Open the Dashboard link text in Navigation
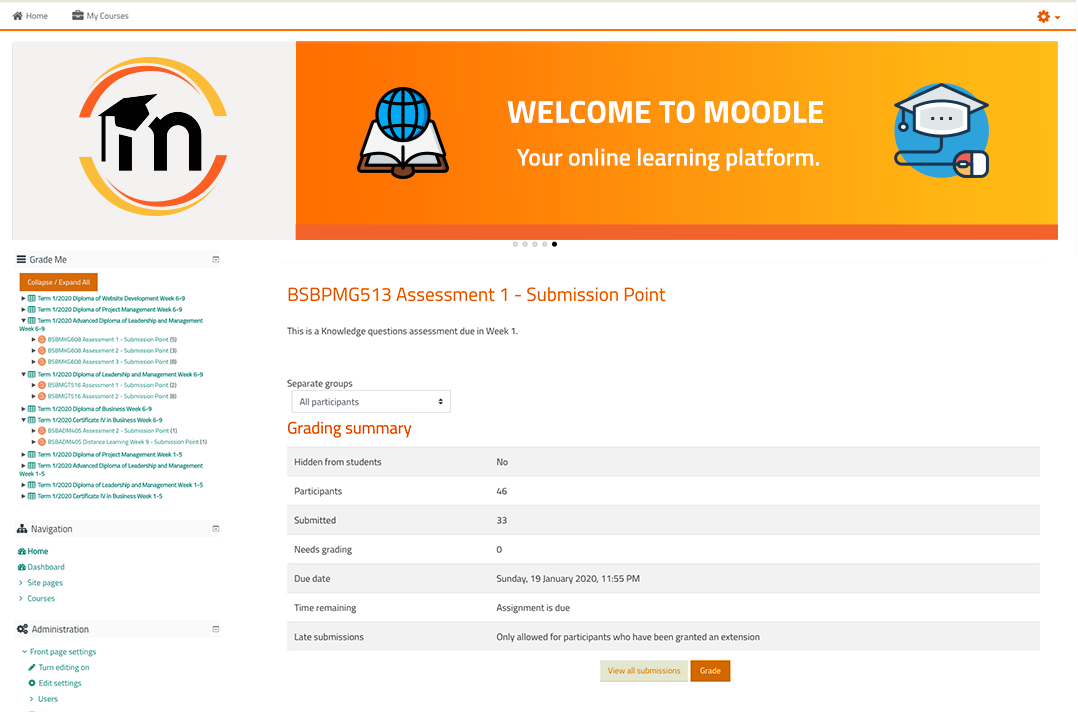Screen dimensions: 1078x722 click(46, 567)
